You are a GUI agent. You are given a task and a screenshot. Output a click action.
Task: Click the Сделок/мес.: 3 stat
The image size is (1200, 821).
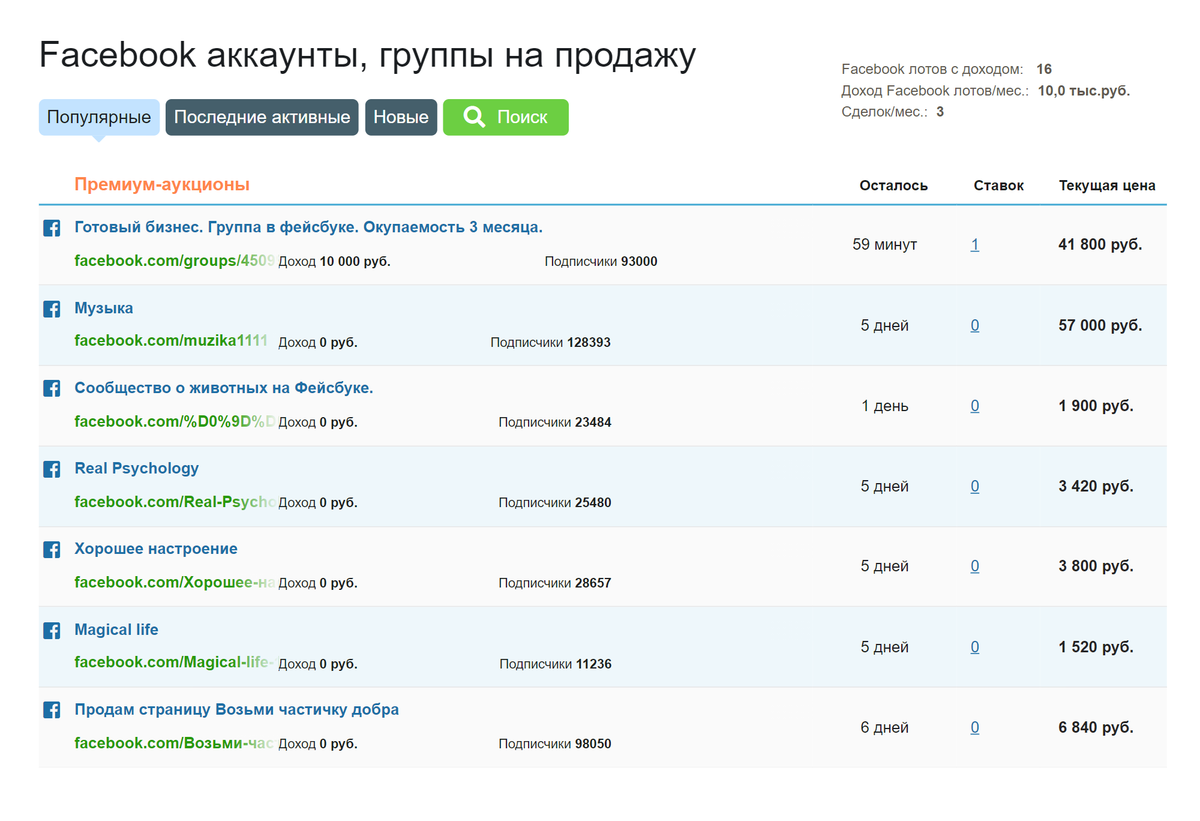coord(892,112)
